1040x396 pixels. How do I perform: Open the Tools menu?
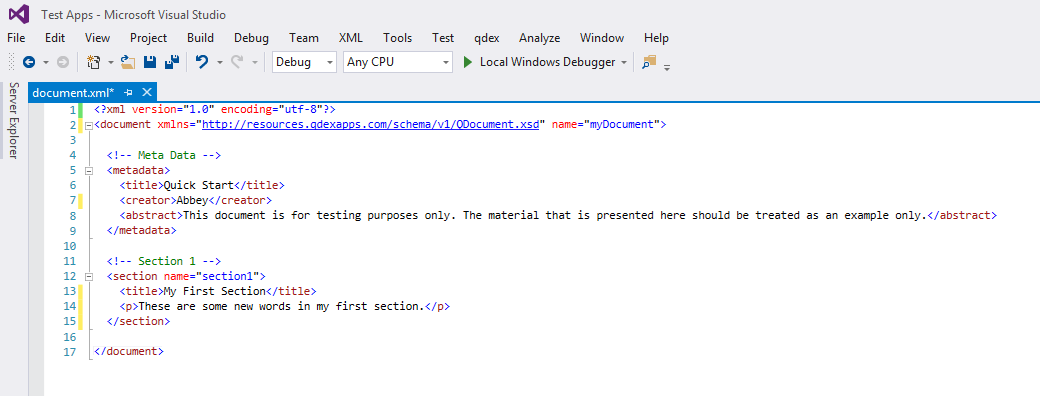click(x=397, y=38)
